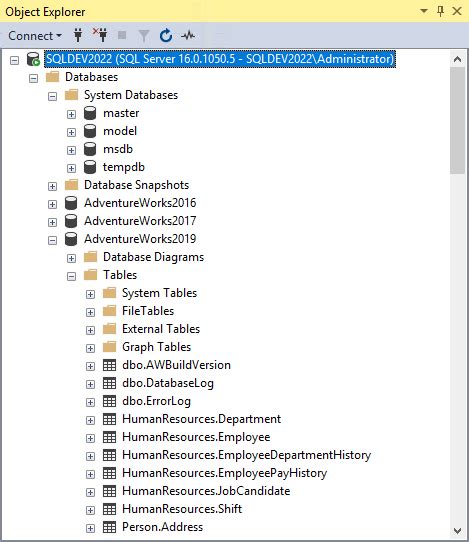Image resolution: width=469 pixels, height=542 pixels.
Task: Click the HumanResources.EmployeeDepartmentHistory table icon
Action: tap(110, 455)
